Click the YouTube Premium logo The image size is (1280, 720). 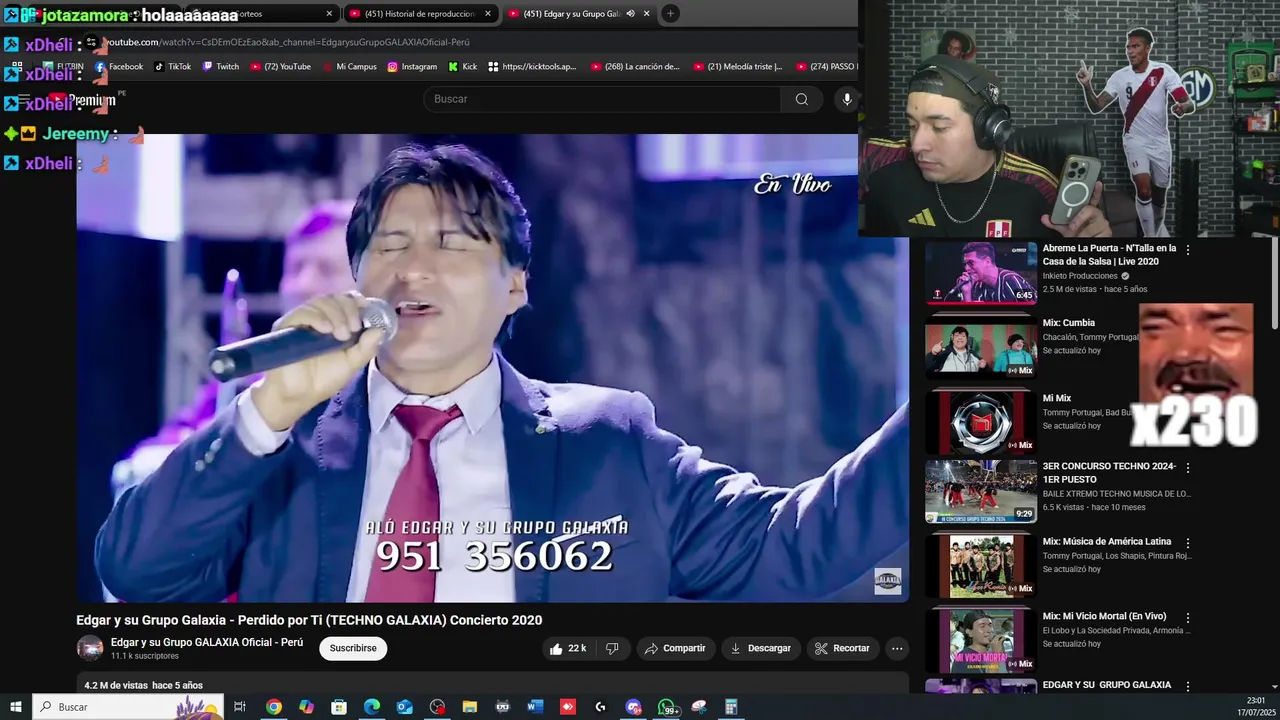tap(82, 100)
